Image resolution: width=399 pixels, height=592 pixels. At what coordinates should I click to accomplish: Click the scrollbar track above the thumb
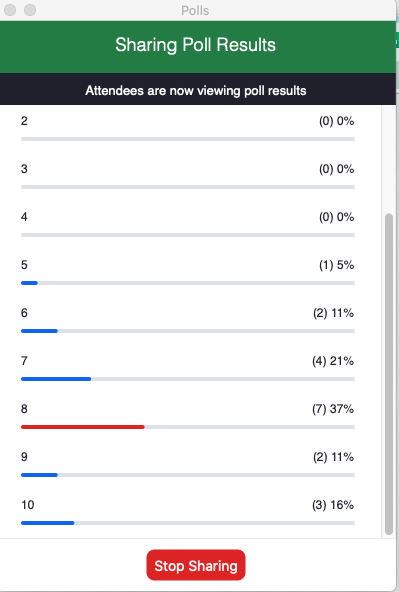[x=389, y=160]
